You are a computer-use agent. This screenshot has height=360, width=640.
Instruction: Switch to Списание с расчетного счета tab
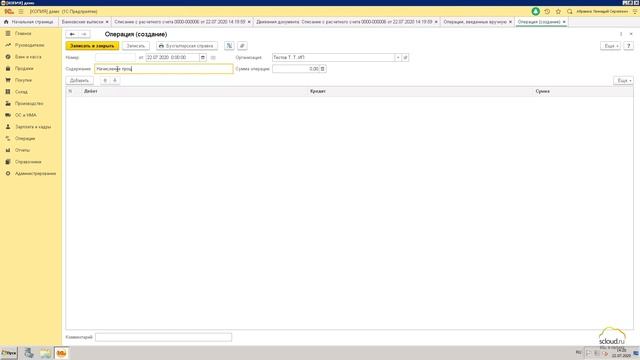(180, 22)
